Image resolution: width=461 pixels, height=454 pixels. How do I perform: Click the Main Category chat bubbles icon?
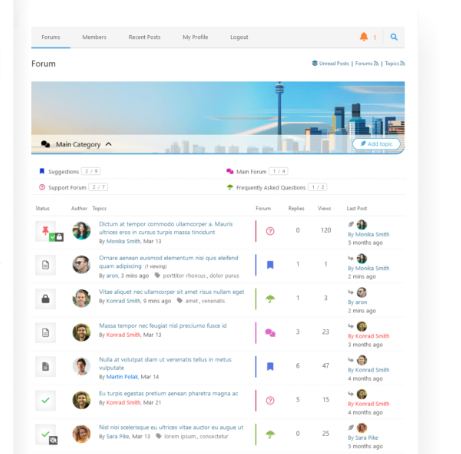[x=45, y=144]
